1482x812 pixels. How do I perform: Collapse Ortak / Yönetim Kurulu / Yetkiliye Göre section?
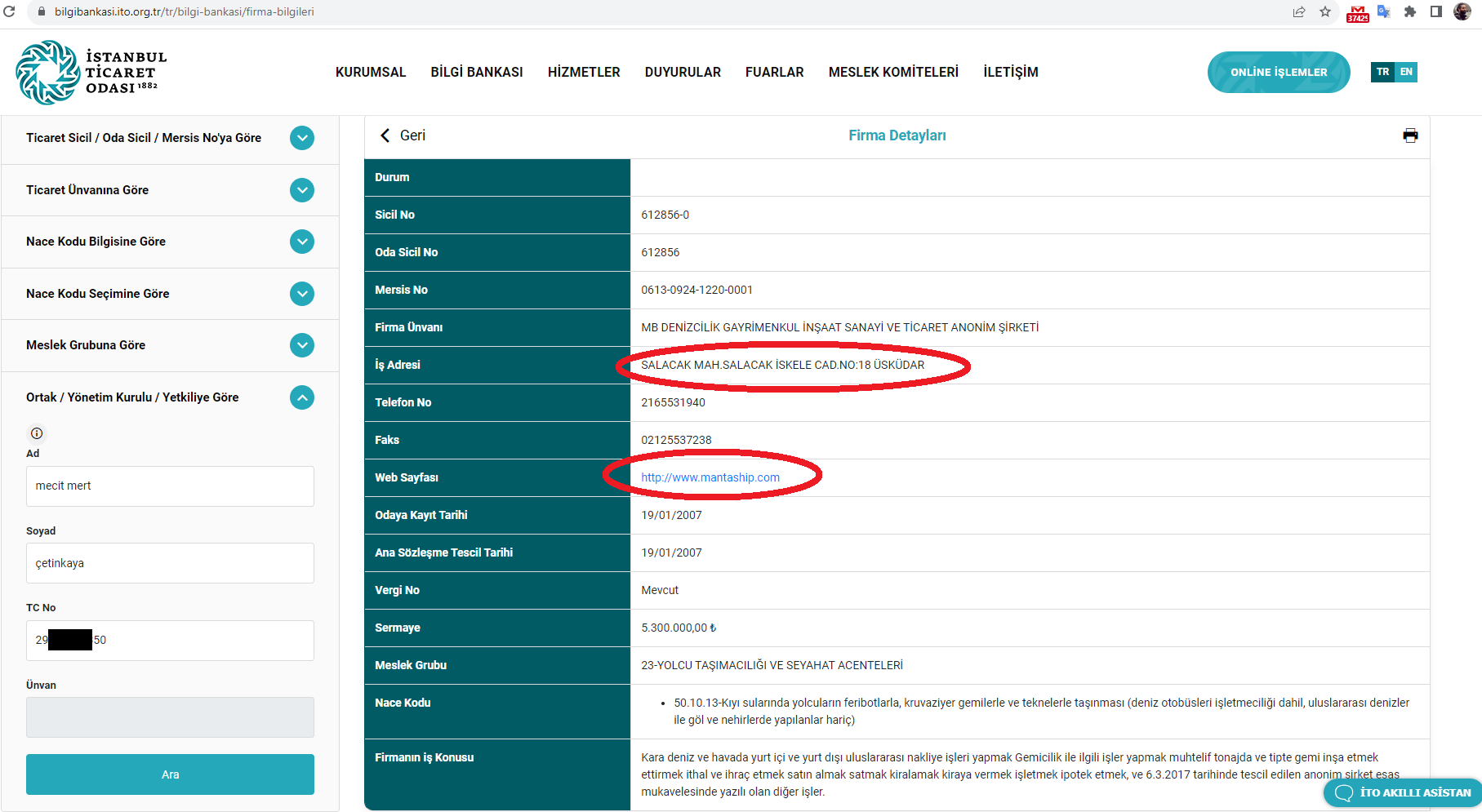point(302,397)
